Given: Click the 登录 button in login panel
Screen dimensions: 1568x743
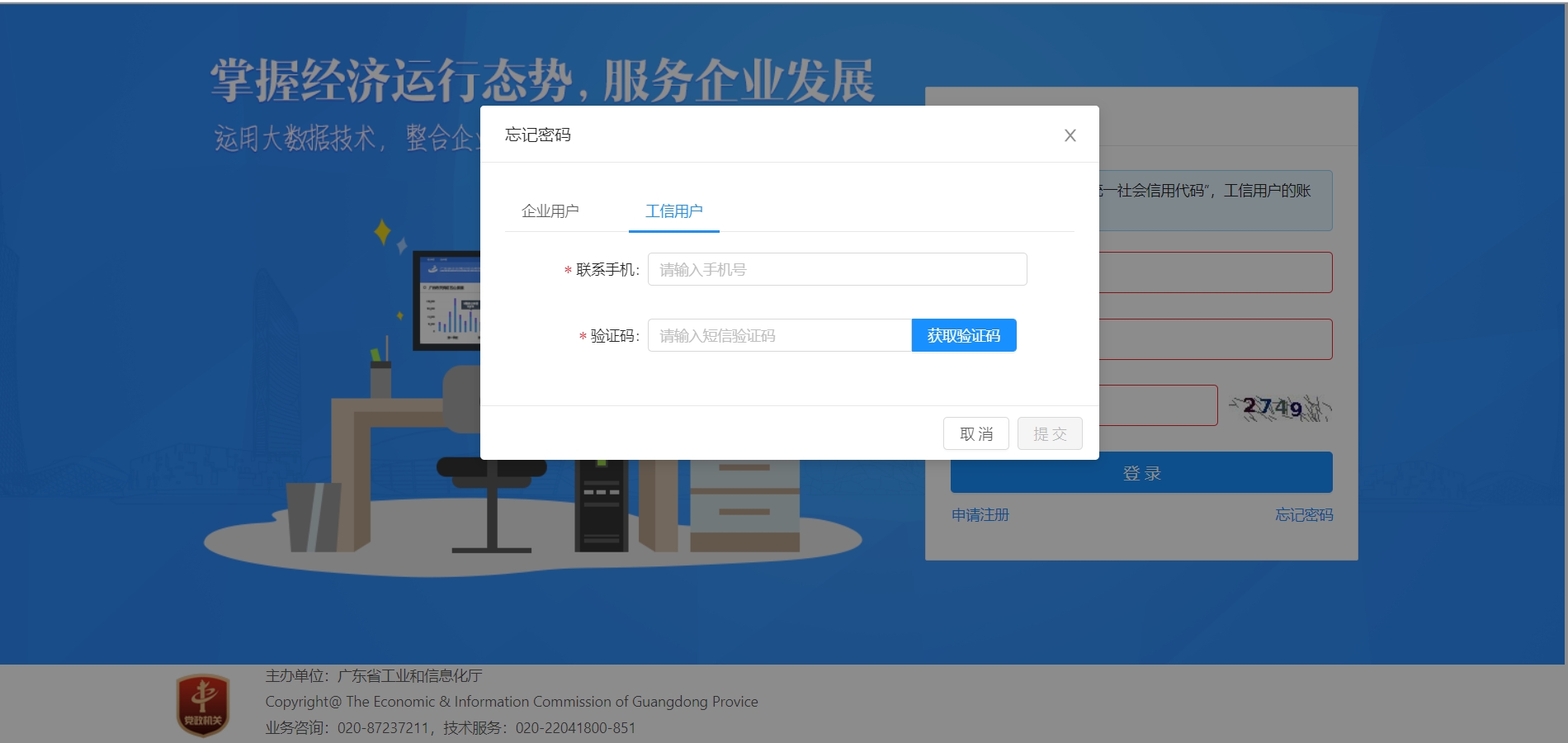Looking at the screenshot, I should (x=1141, y=472).
